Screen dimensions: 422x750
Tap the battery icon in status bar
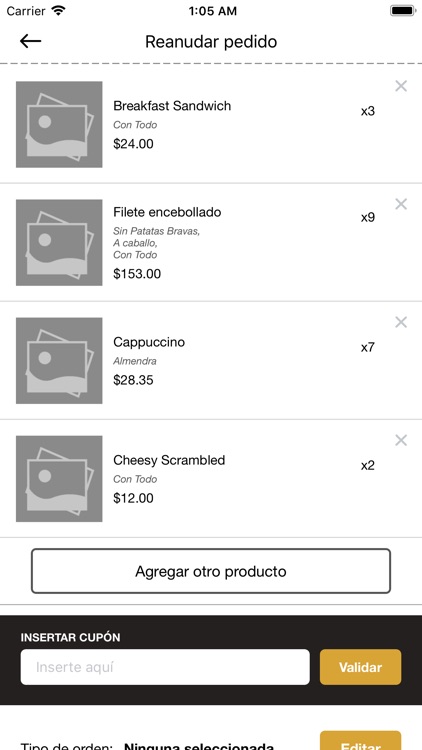point(402,11)
